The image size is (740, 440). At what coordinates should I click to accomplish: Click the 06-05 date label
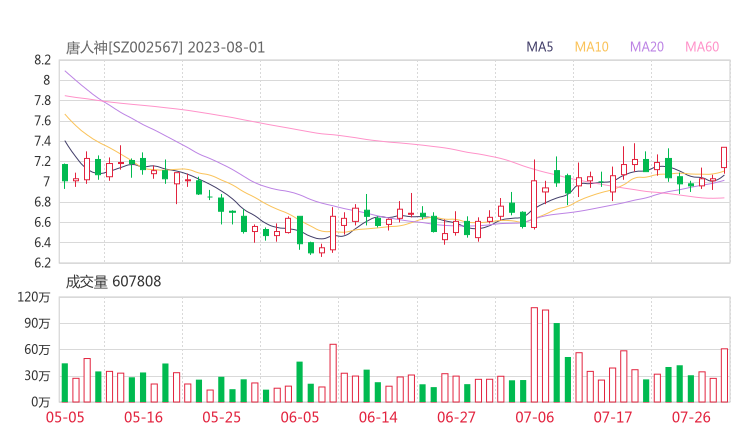pyautogui.click(x=300, y=417)
